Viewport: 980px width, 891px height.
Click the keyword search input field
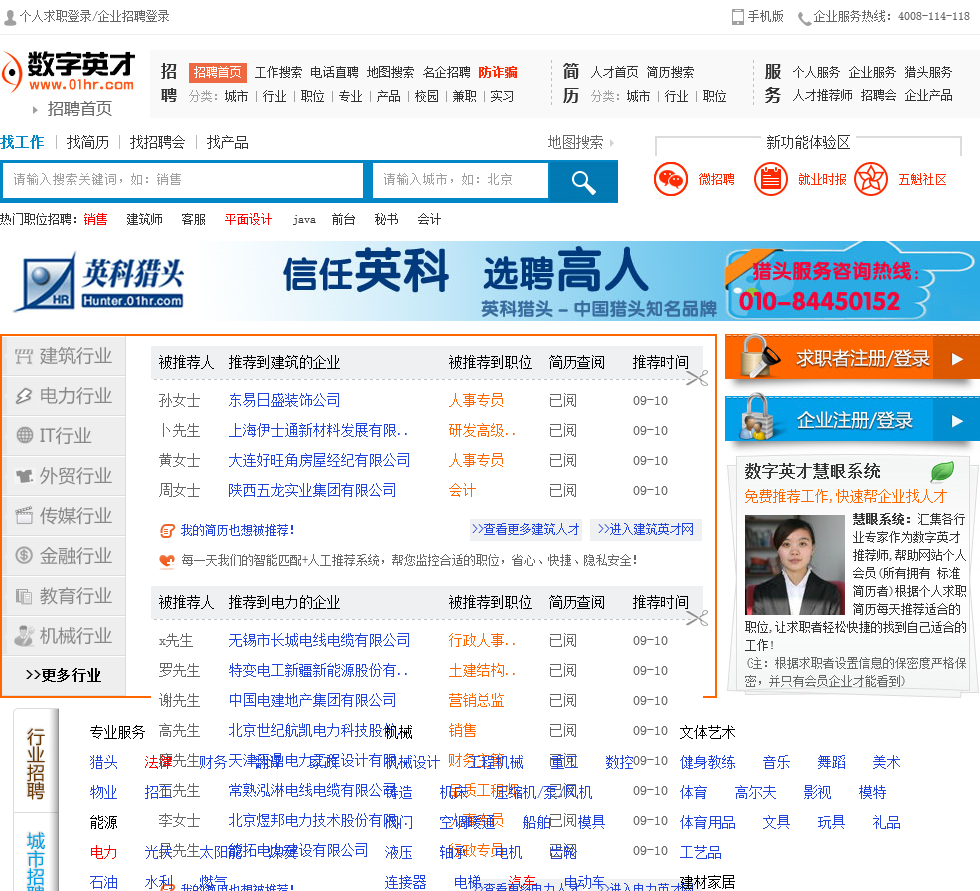182,180
